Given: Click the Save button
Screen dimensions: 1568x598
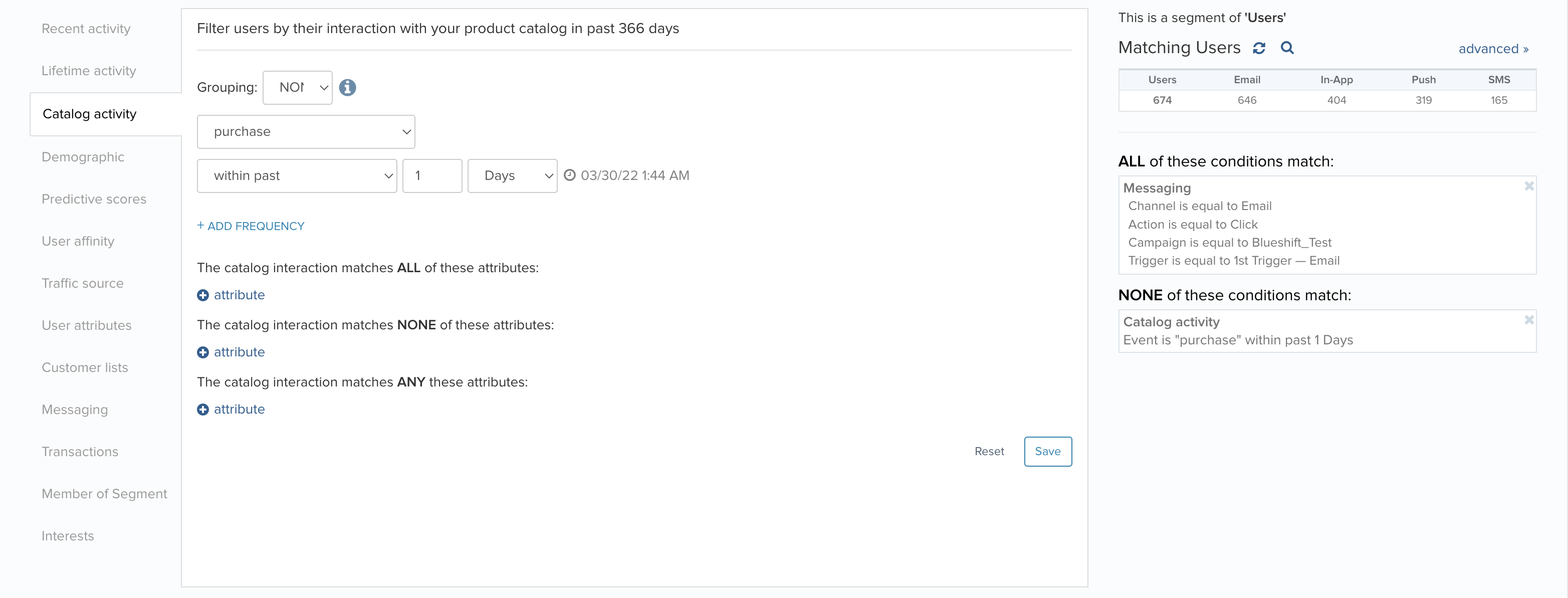Looking at the screenshot, I should tap(1047, 451).
